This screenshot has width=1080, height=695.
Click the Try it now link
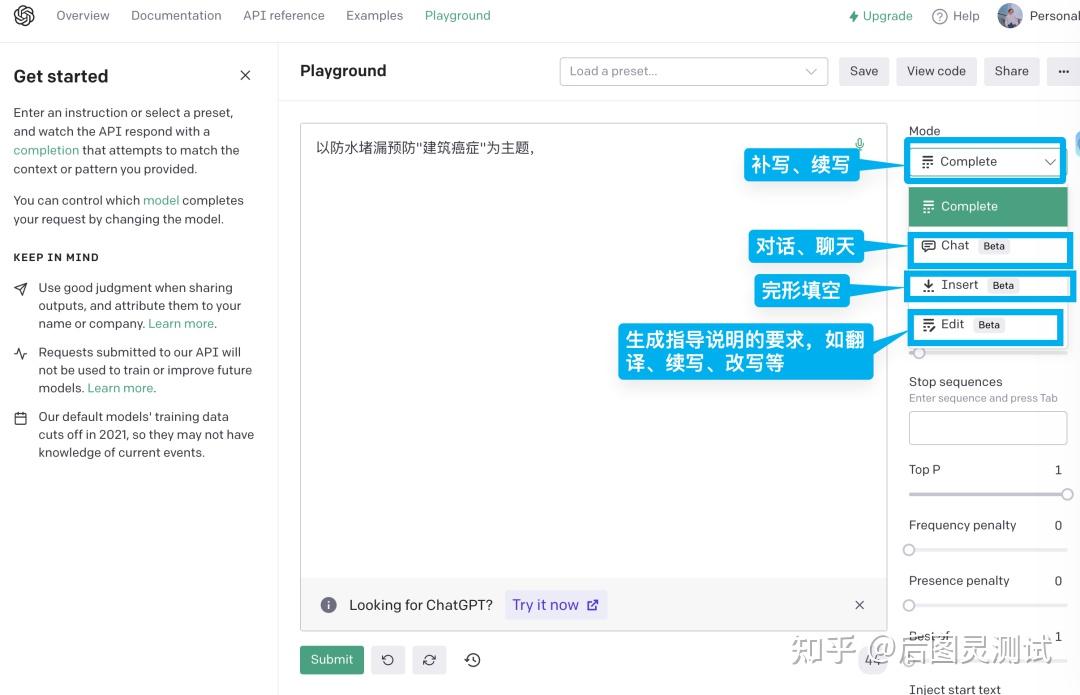click(555, 605)
